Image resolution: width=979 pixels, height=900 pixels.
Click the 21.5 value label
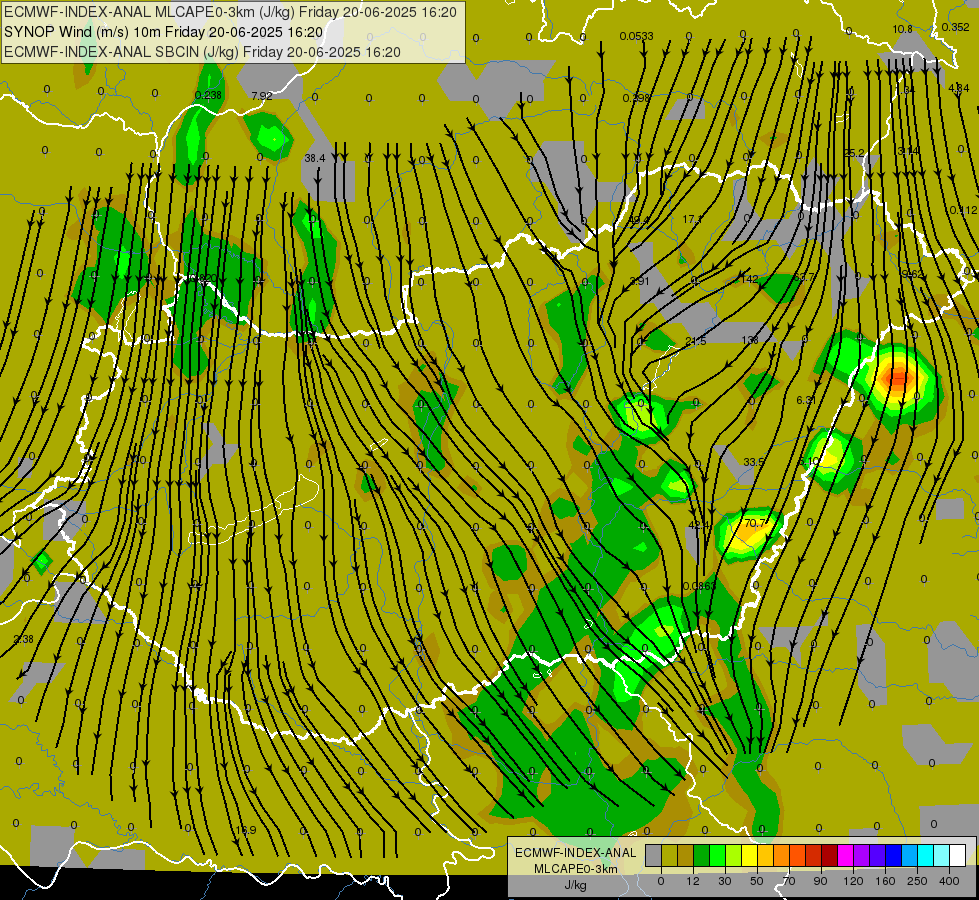pos(696,341)
